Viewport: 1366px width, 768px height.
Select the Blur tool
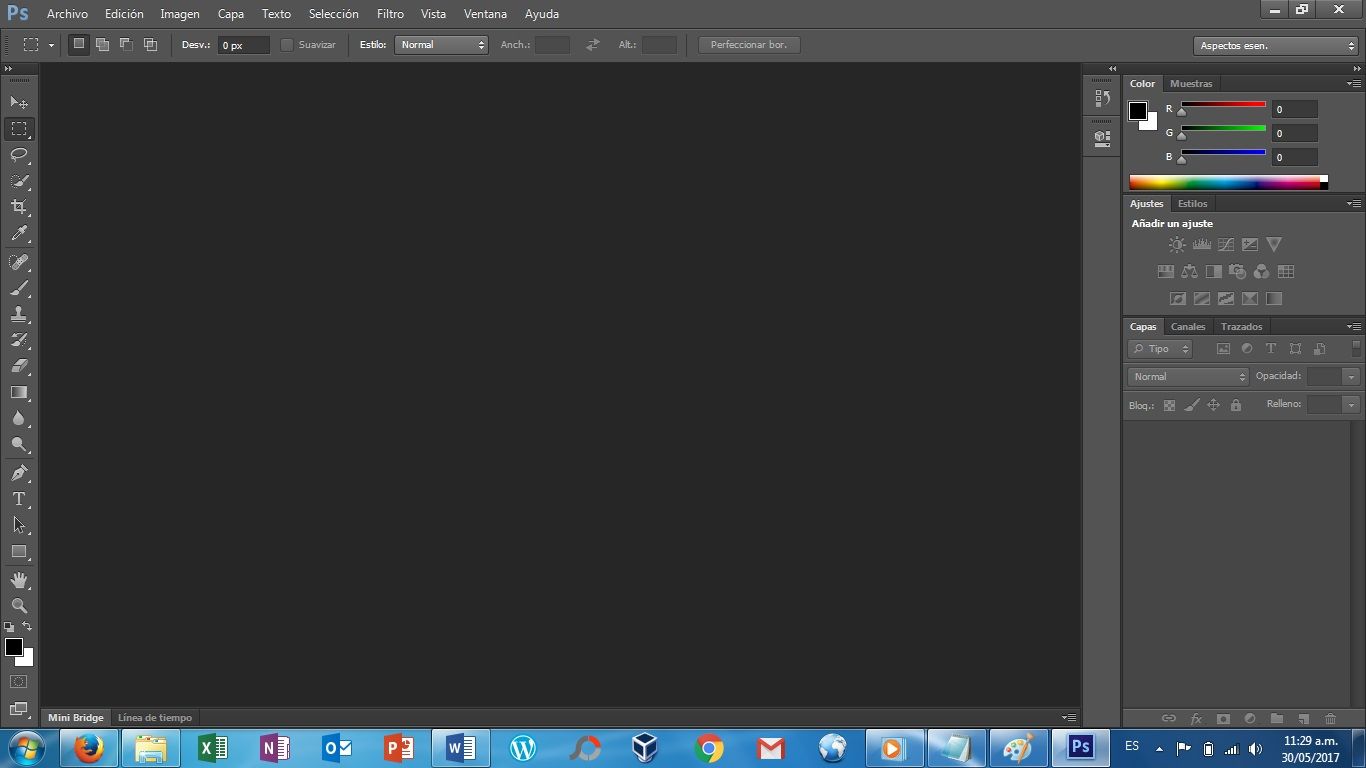(x=19, y=418)
